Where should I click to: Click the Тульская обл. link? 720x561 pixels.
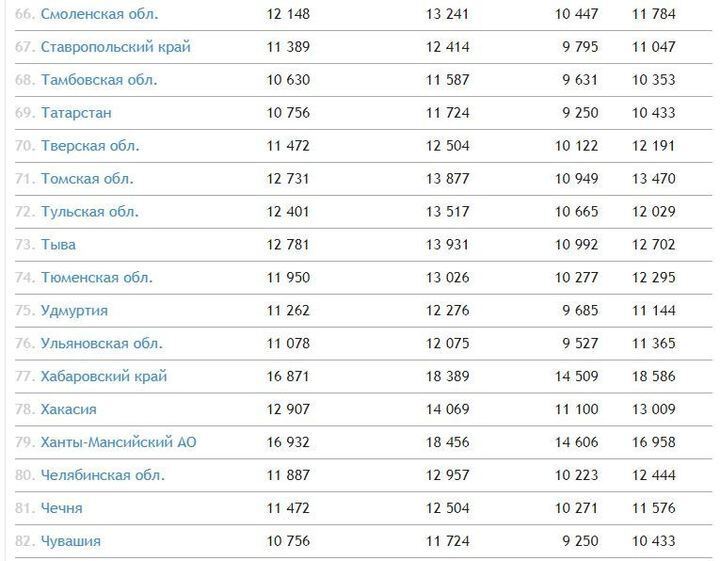[90, 212]
